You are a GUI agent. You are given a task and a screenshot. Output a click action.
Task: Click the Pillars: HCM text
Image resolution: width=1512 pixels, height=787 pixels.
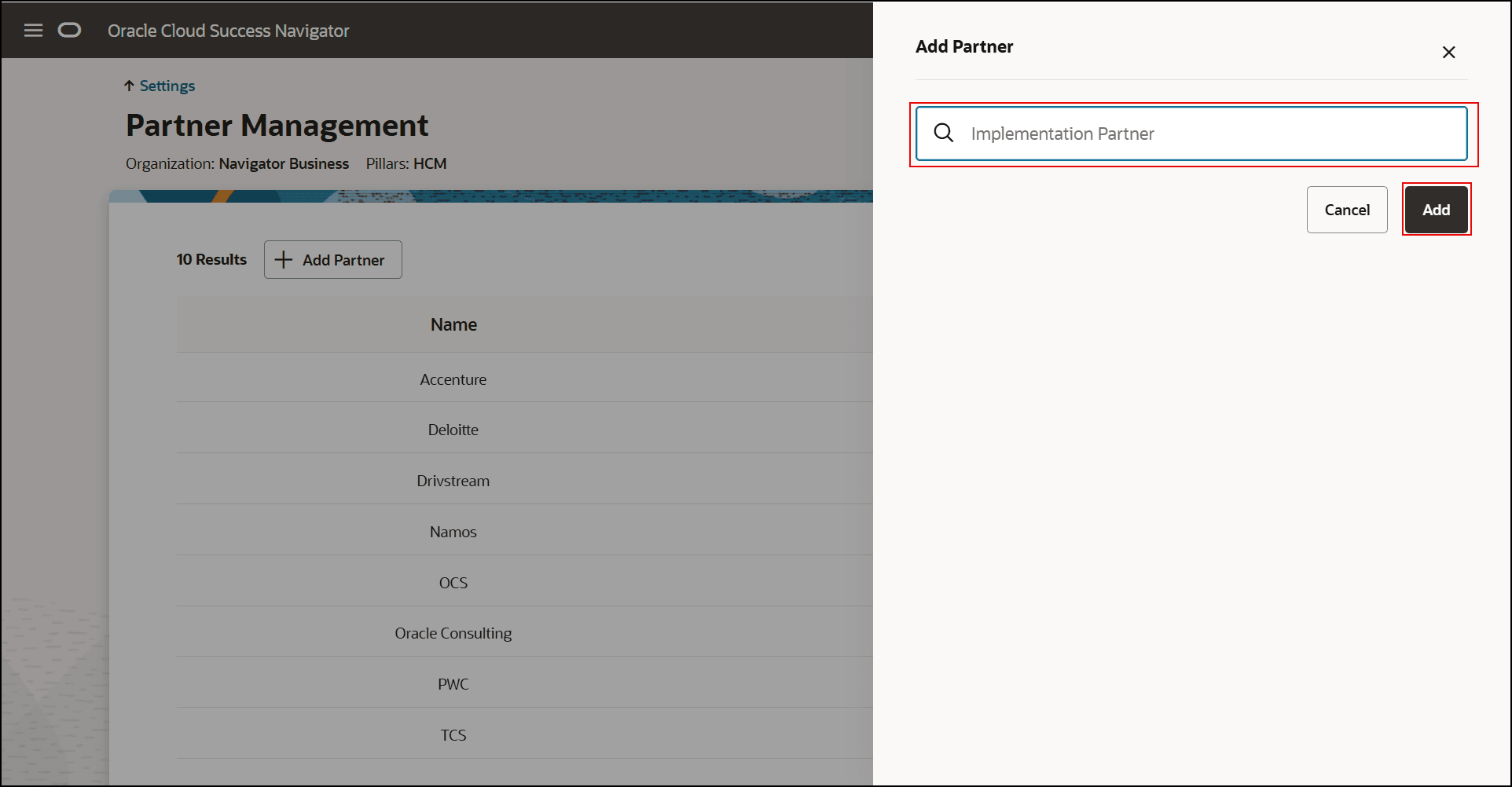click(406, 163)
